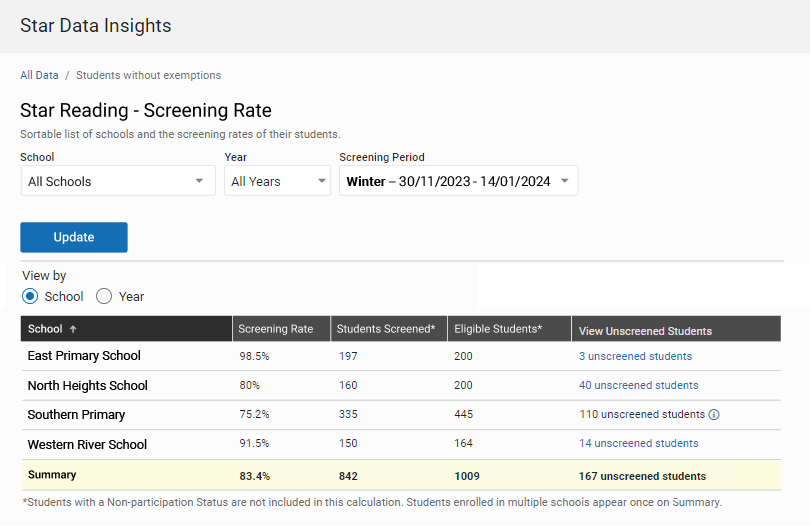This screenshot has width=810, height=528.
Task: Open 3 unscreened students link
Action: pyautogui.click(x=635, y=356)
